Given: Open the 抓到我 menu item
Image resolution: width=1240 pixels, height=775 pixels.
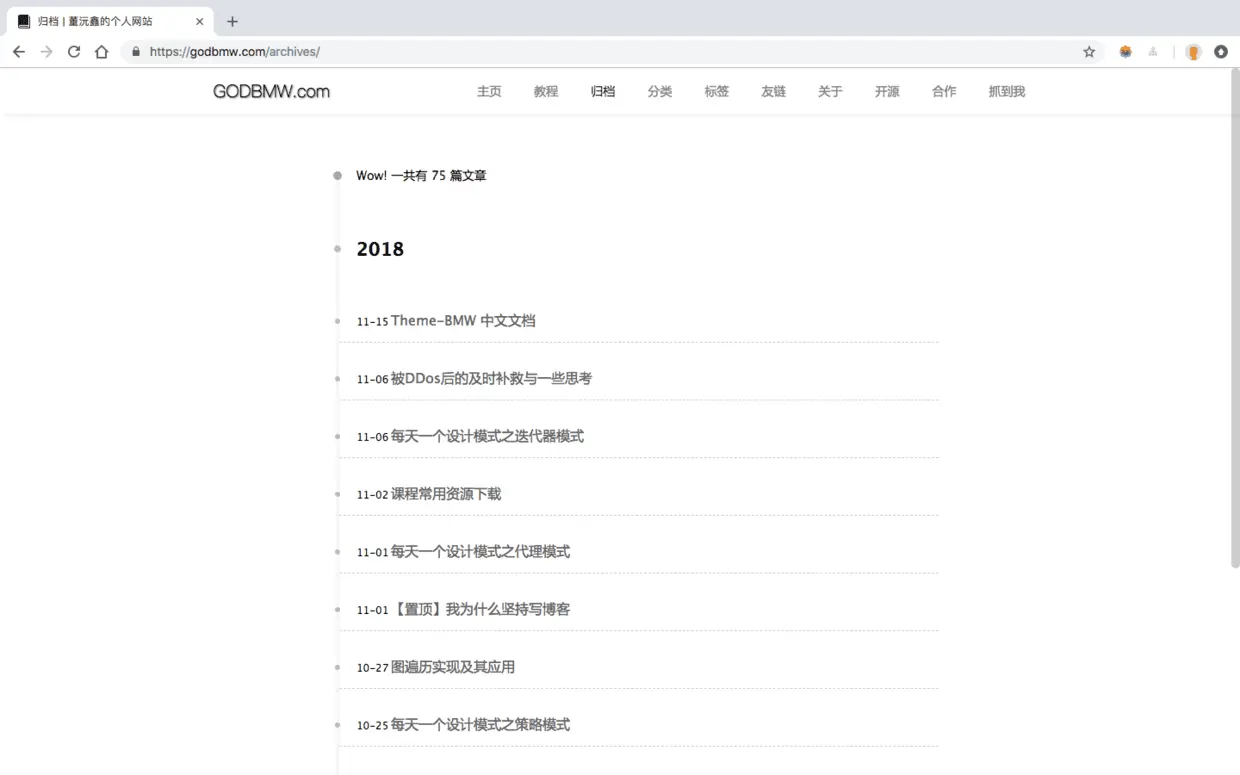Looking at the screenshot, I should pos(1007,91).
